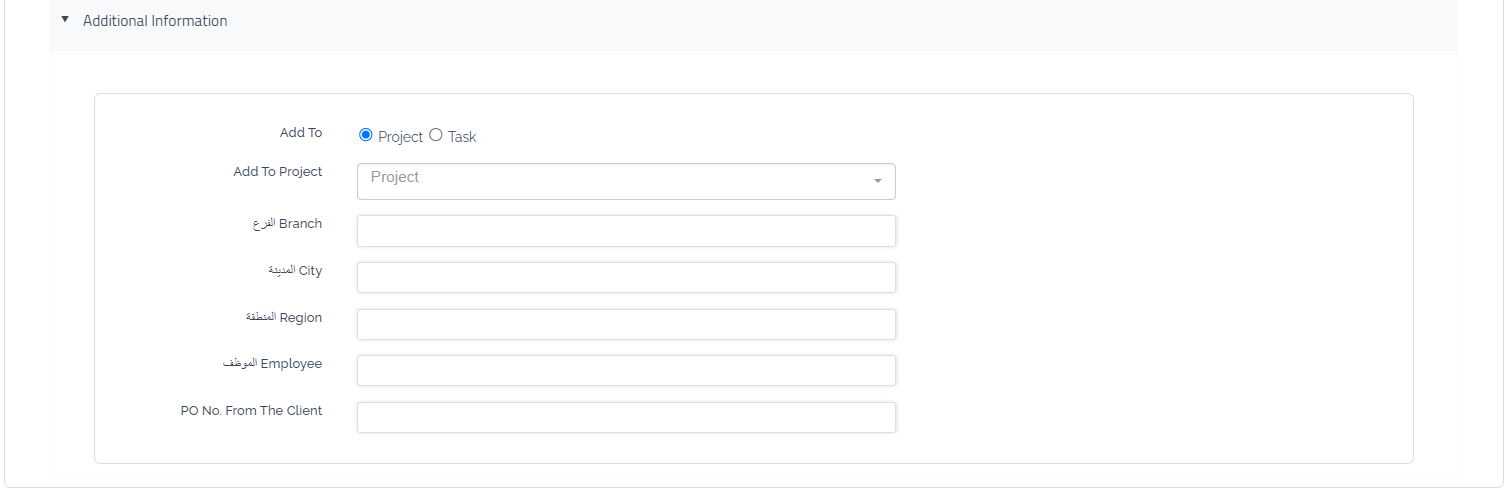Click the Employee field label
The height and width of the screenshot is (488, 1507).
(272, 364)
